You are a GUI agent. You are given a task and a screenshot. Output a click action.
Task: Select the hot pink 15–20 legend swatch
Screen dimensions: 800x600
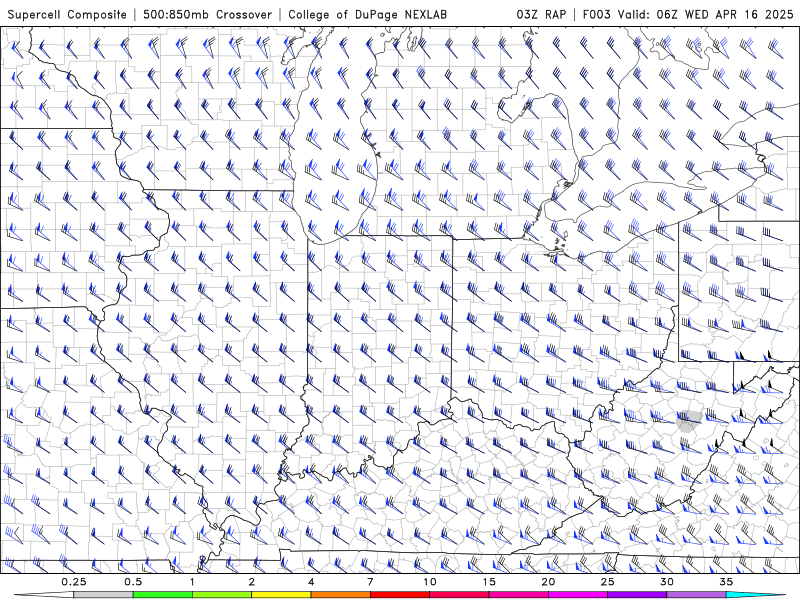pyautogui.click(x=518, y=595)
